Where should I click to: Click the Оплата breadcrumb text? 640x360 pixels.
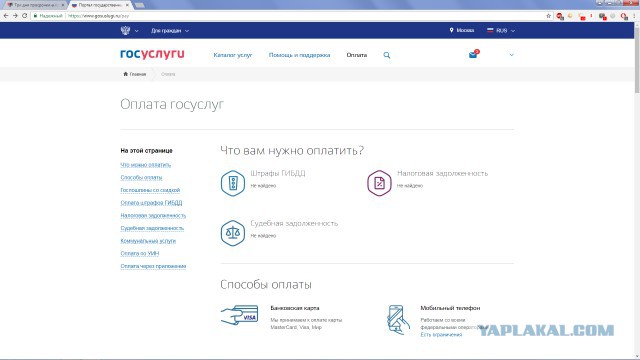(x=168, y=74)
